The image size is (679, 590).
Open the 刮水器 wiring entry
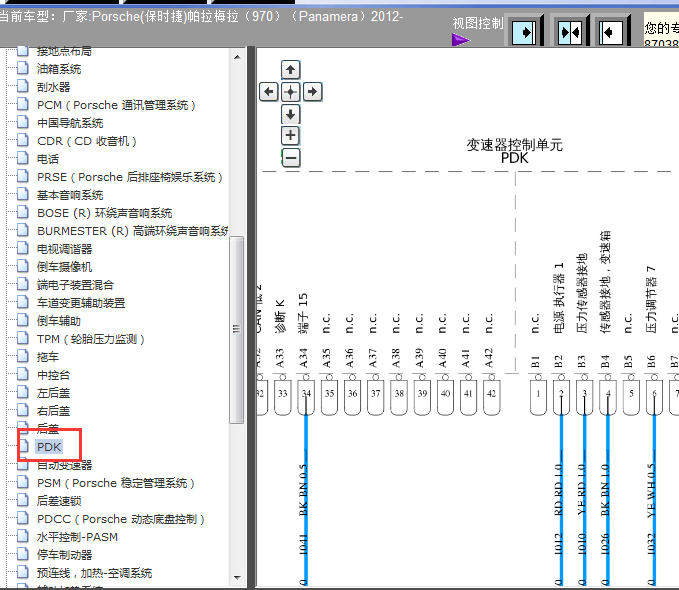pyautogui.click(x=53, y=87)
